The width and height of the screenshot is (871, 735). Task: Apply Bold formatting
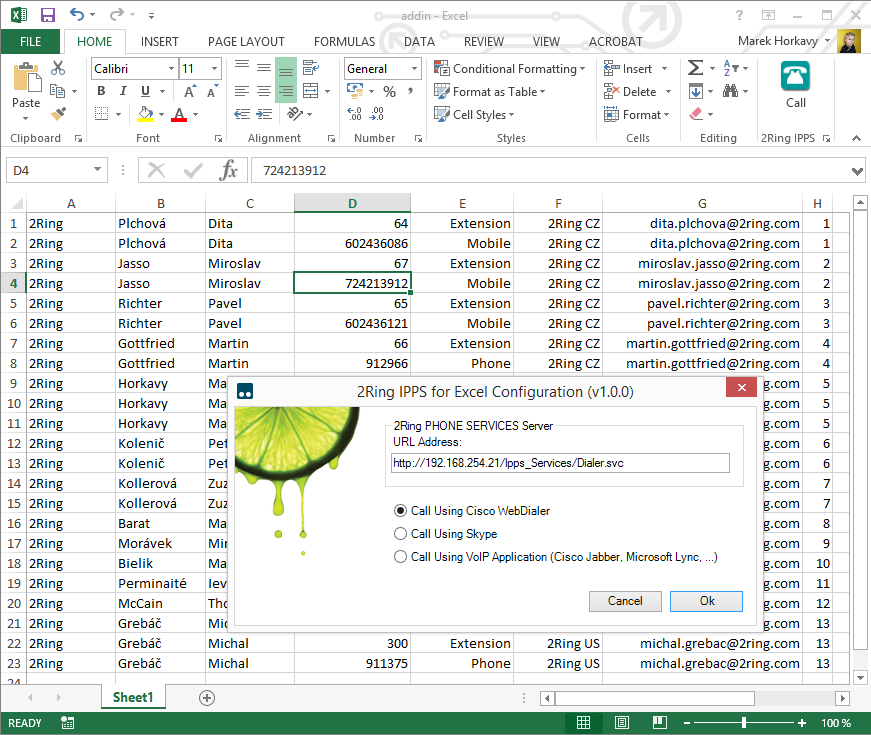pos(100,91)
